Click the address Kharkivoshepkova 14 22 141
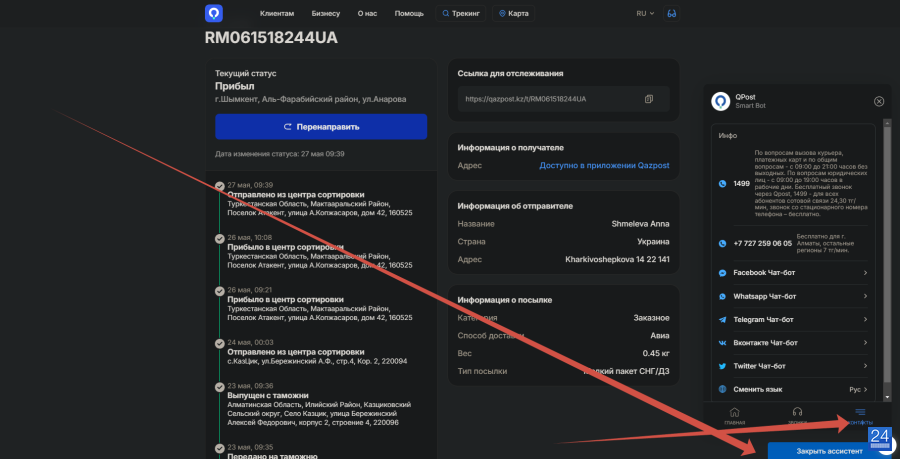Screen dimensions: 900x459 click(x=618, y=260)
